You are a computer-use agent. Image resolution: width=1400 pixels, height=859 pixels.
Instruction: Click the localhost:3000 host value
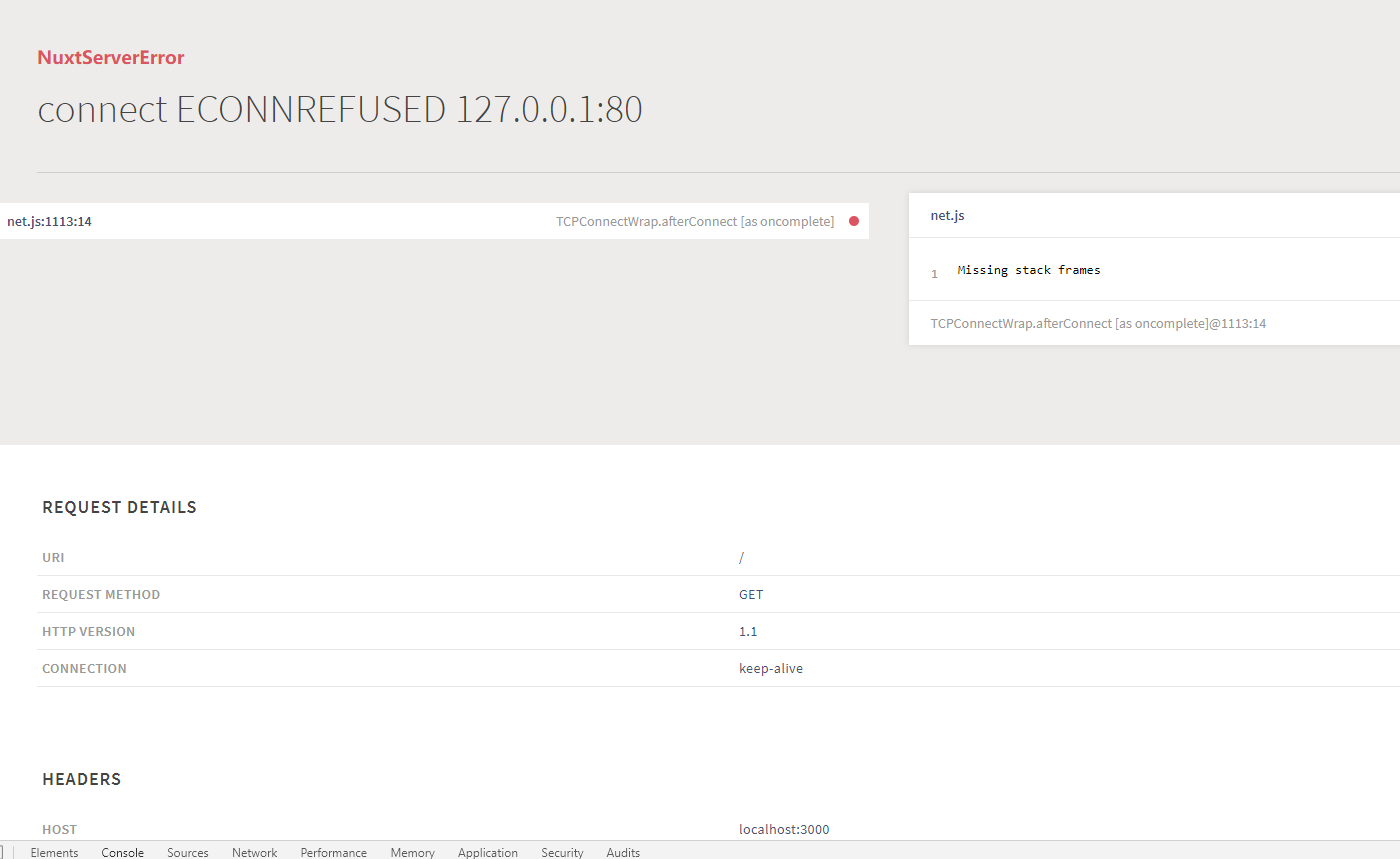click(x=784, y=830)
